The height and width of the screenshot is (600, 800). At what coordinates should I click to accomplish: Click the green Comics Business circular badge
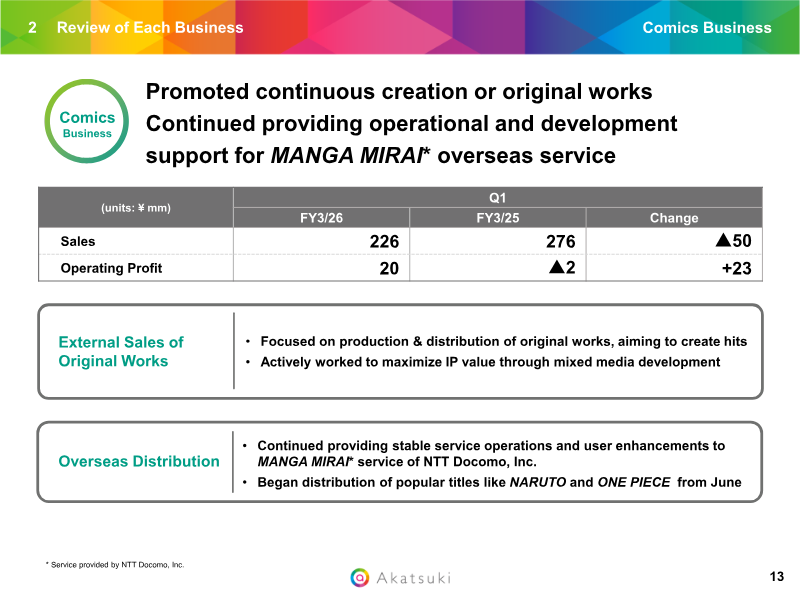(87, 124)
